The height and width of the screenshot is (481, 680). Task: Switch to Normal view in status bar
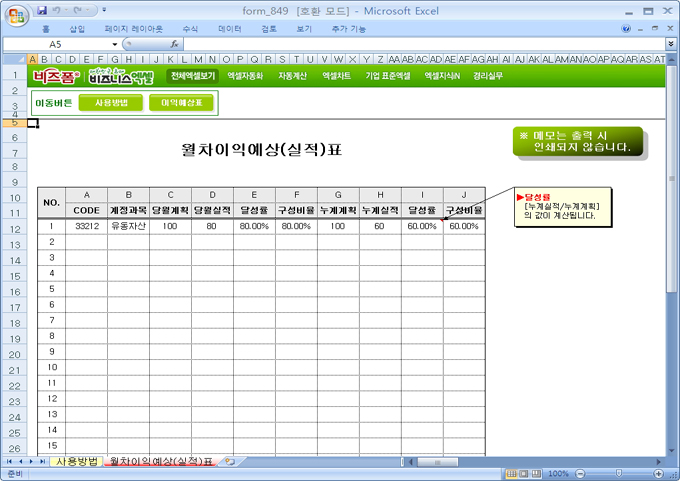[x=510, y=473]
